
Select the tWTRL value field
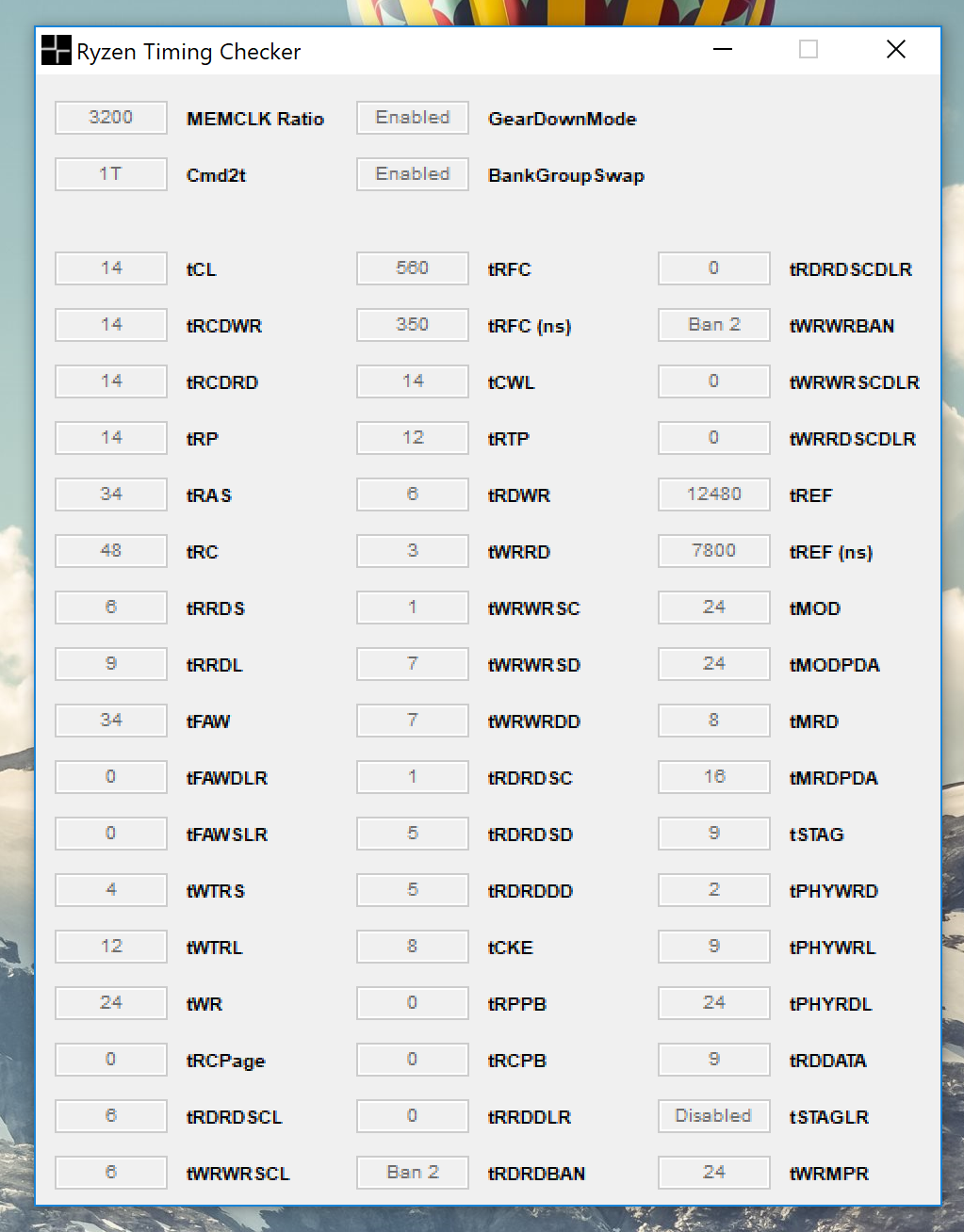point(111,947)
